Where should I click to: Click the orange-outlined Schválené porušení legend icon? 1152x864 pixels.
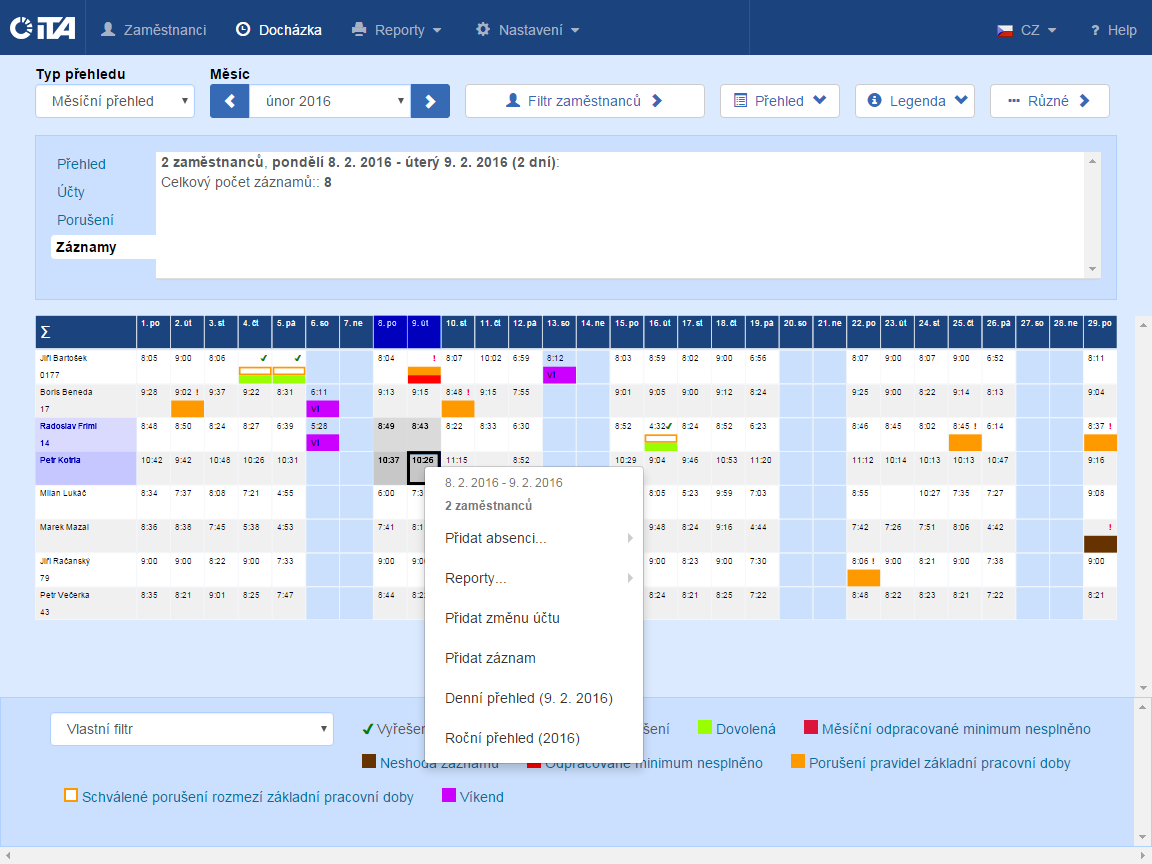tap(71, 796)
